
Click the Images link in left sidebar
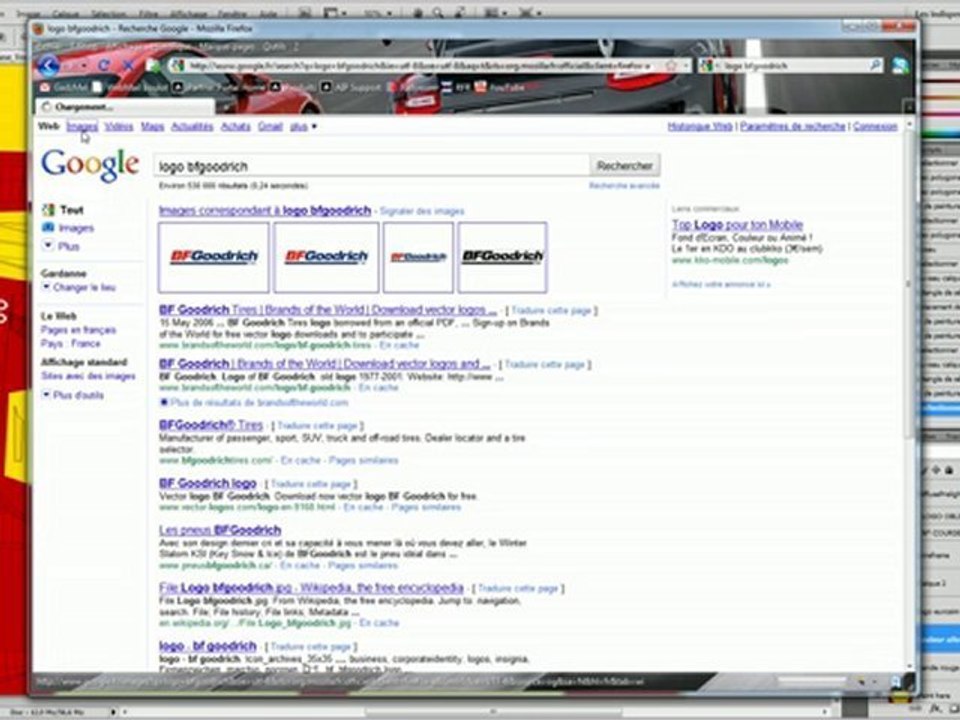pyautogui.click(x=76, y=228)
